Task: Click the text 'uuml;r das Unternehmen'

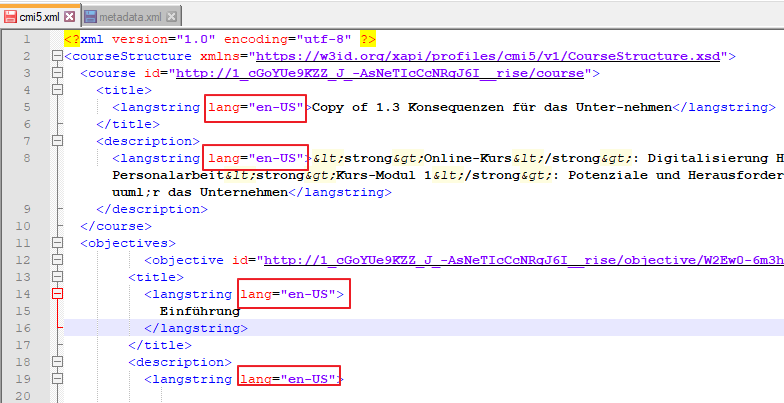Action: [200, 192]
